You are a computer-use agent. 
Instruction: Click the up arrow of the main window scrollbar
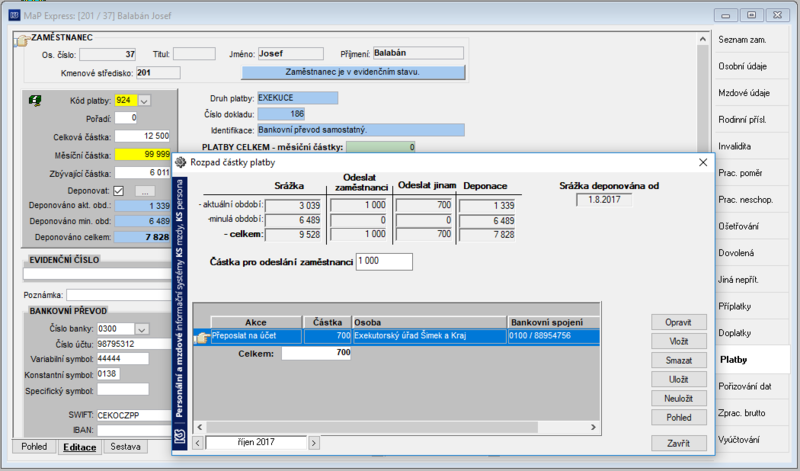pyautogui.click(x=703, y=39)
